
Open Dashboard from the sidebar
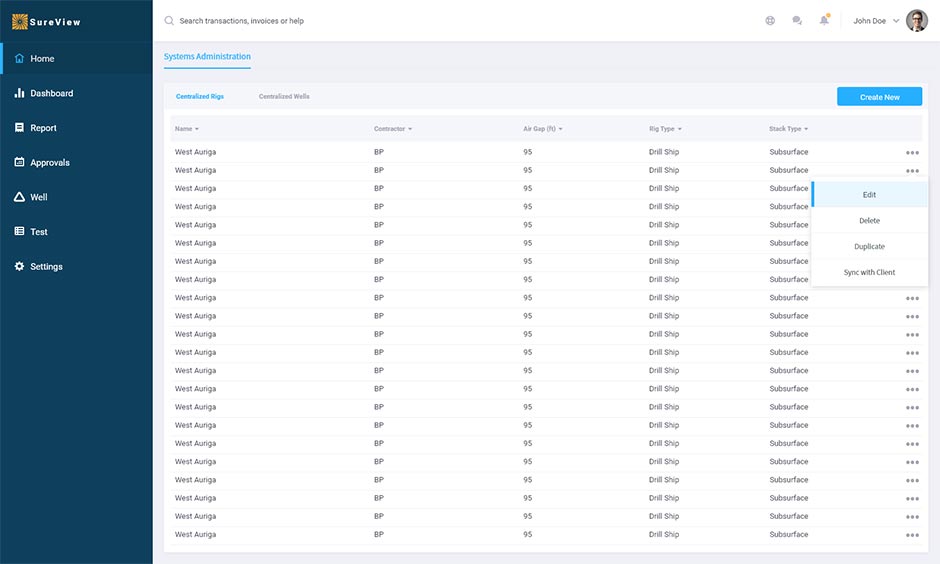[x=51, y=93]
